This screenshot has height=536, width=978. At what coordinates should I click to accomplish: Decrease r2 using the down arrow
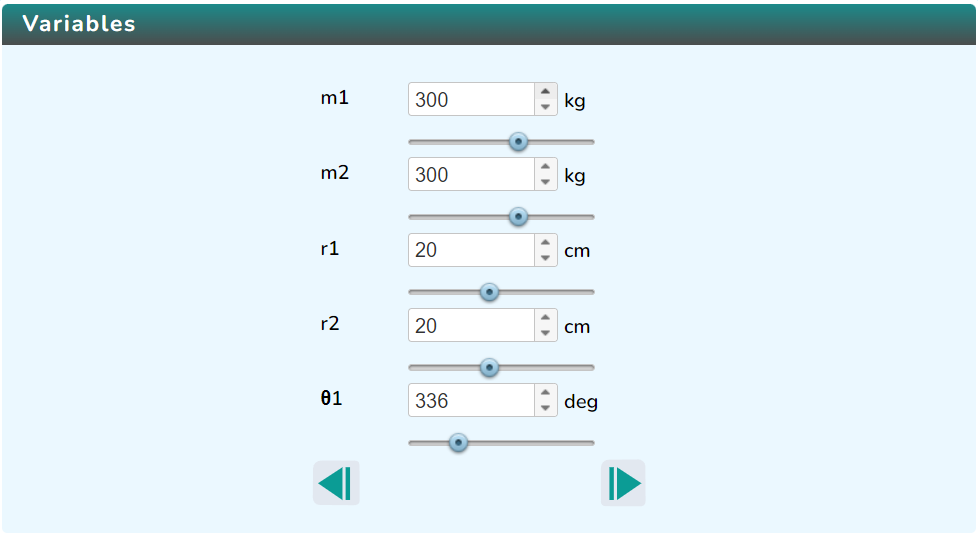pyautogui.click(x=545, y=333)
